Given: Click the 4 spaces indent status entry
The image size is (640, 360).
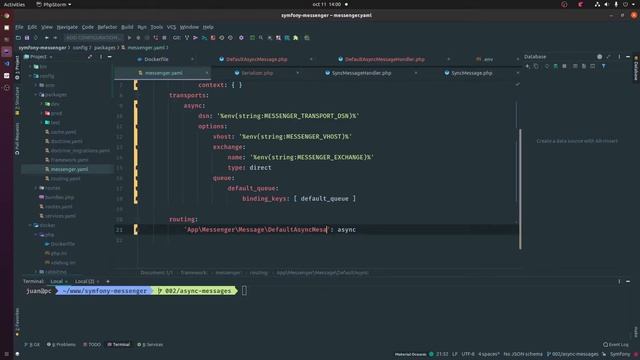Looking at the screenshot, I should click(489, 354).
